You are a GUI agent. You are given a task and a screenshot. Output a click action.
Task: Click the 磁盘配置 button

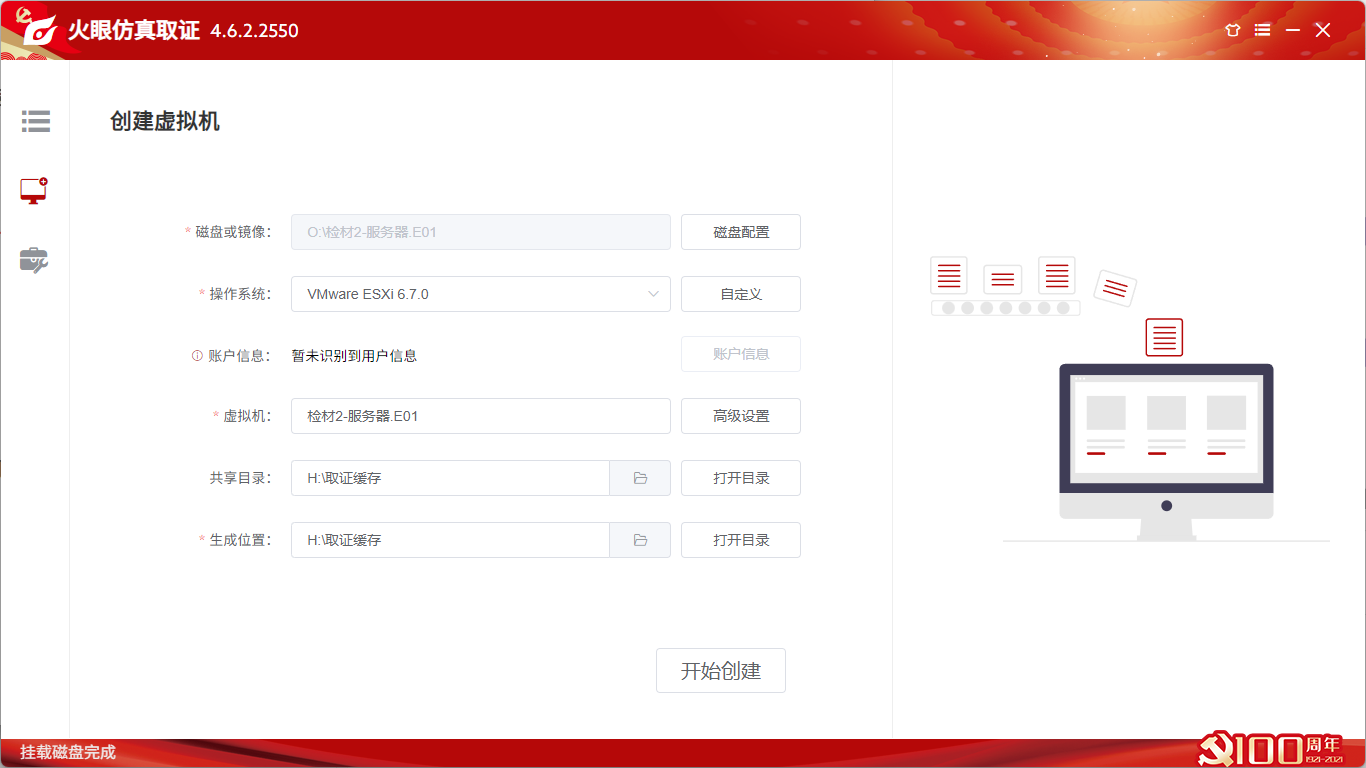click(x=741, y=232)
